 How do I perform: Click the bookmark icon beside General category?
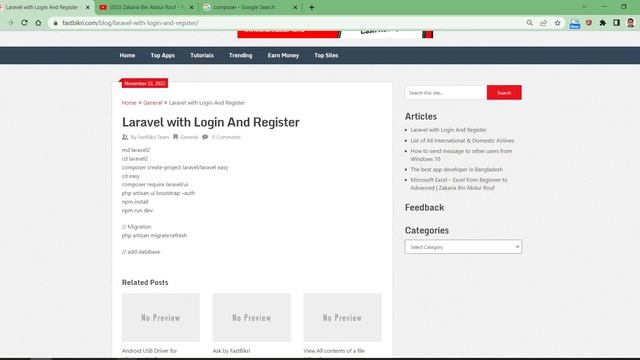(176, 137)
